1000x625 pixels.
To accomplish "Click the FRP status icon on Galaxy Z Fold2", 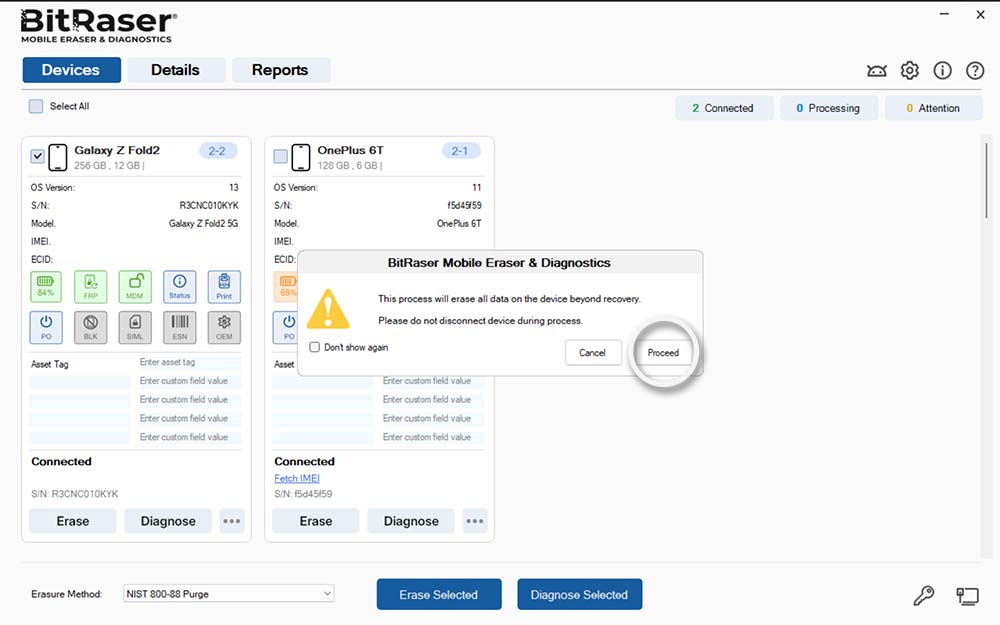I will point(91,286).
